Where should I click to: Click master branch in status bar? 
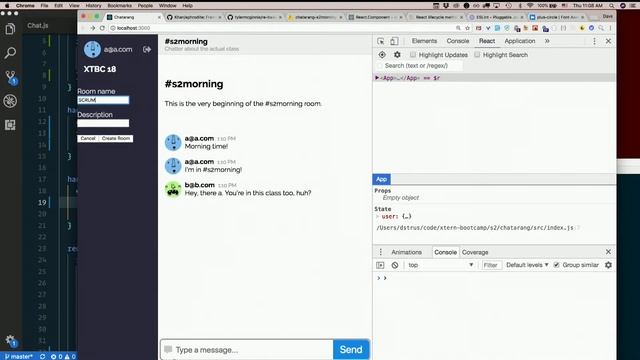pos(18,356)
